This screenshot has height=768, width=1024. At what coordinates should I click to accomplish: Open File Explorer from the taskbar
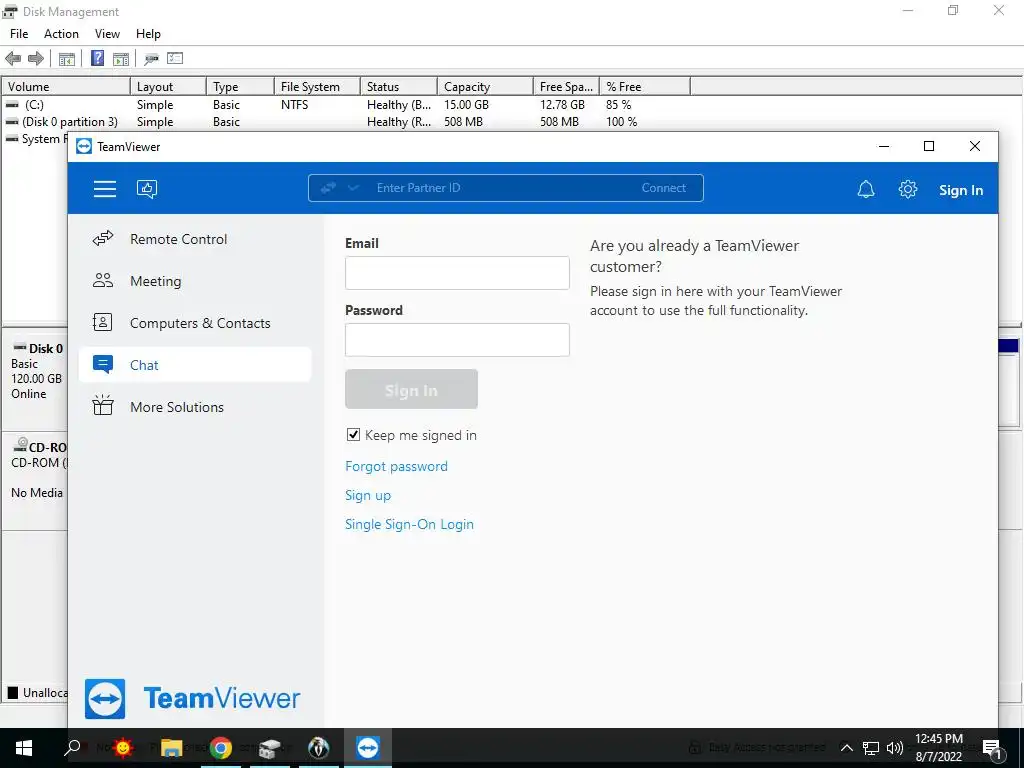pyautogui.click(x=172, y=748)
